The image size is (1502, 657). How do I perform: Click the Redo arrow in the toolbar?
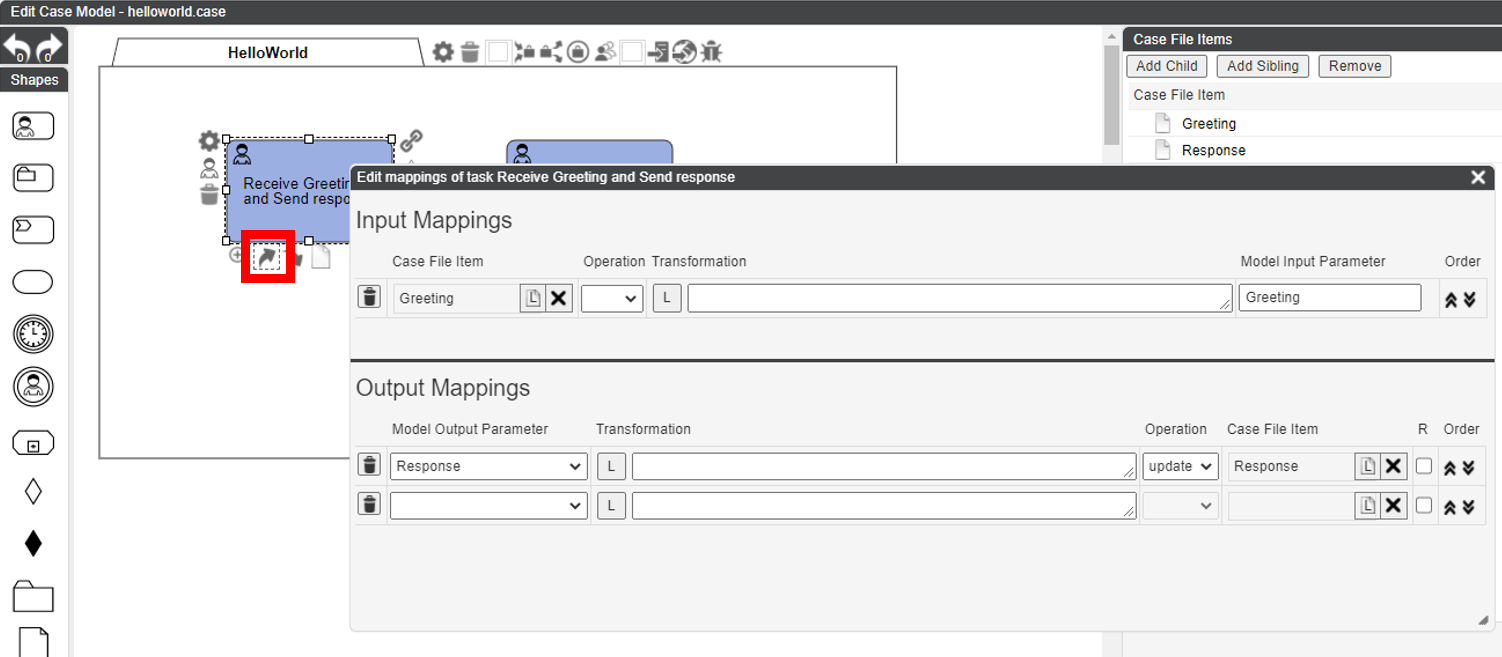click(49, 47)
